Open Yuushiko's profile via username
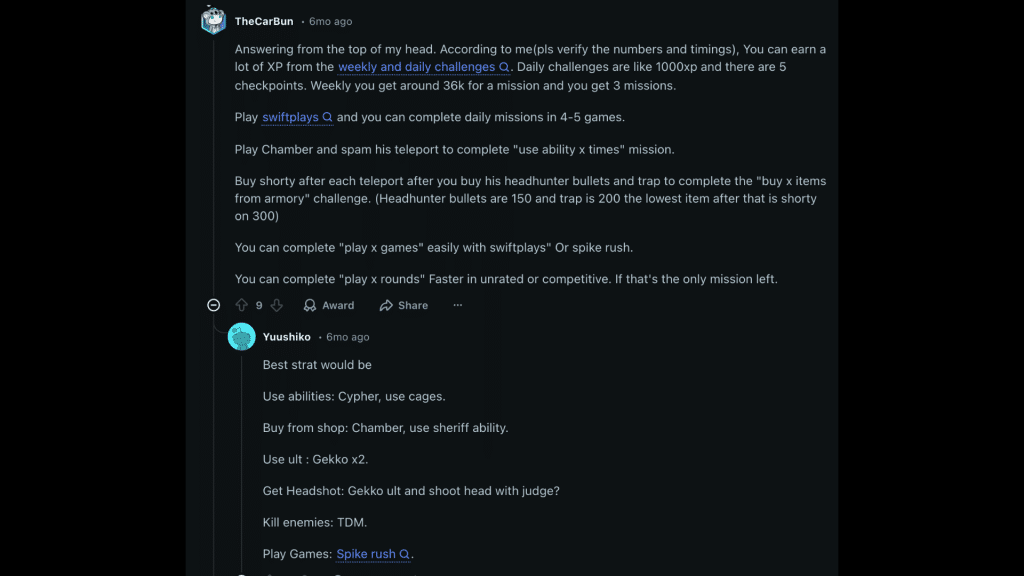Screen dimensions: 1024x576 click(x=289, y=337)
